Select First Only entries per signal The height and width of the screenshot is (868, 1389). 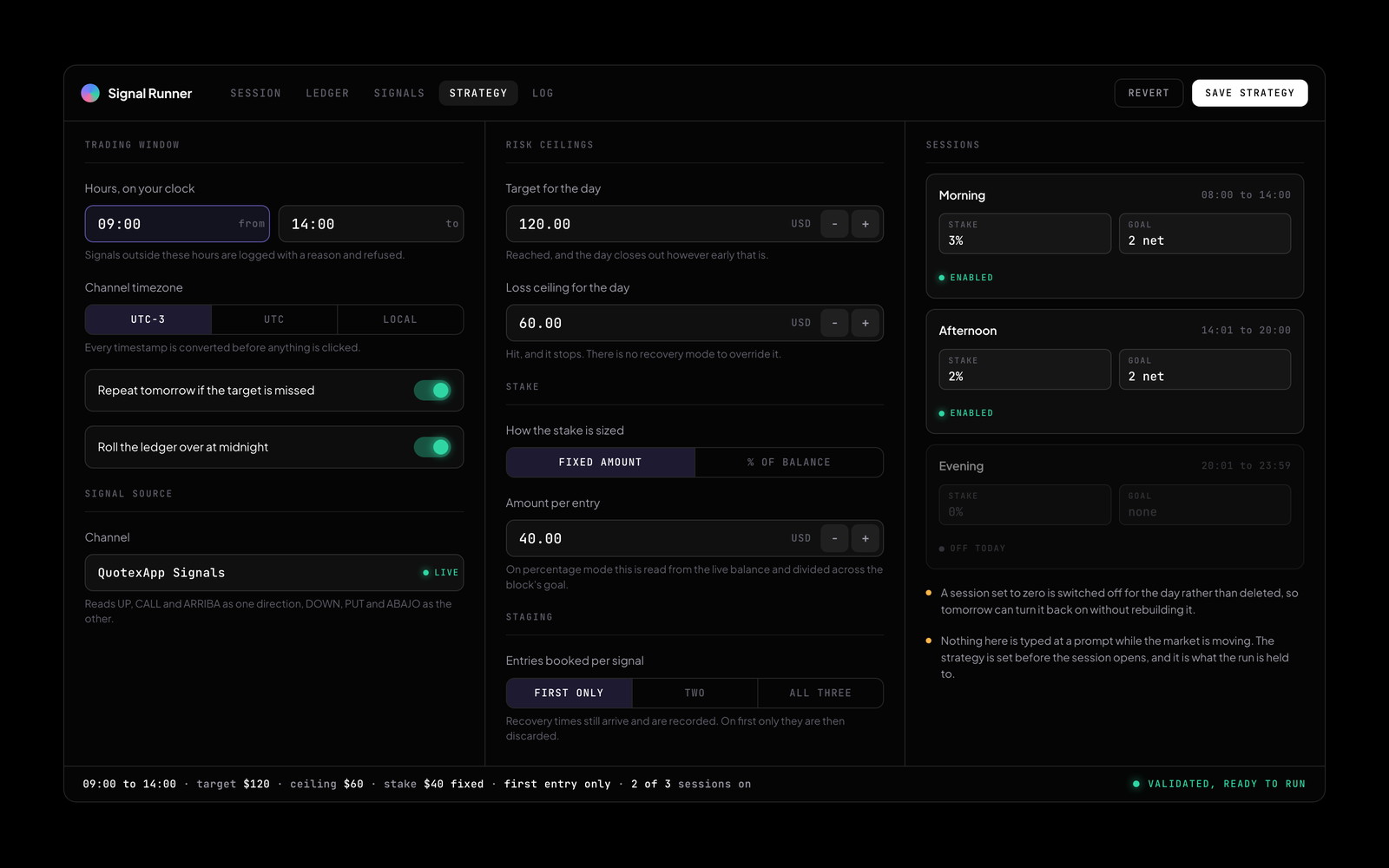pyautogui.click(x=569, y=693)
